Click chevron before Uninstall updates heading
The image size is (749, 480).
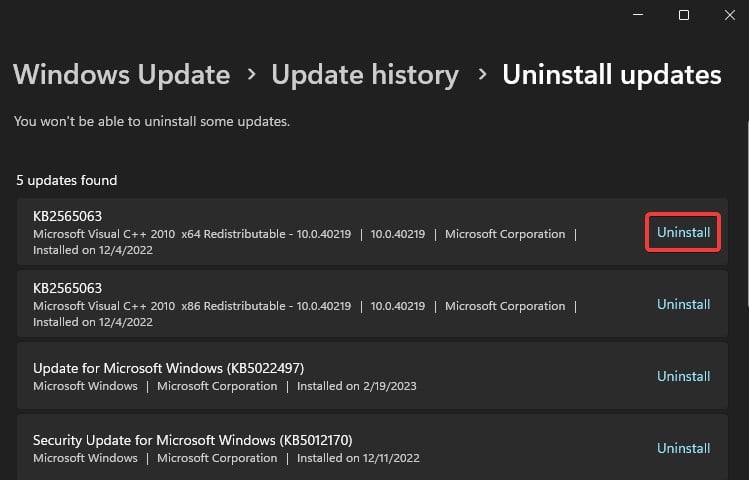click(481, 75)
